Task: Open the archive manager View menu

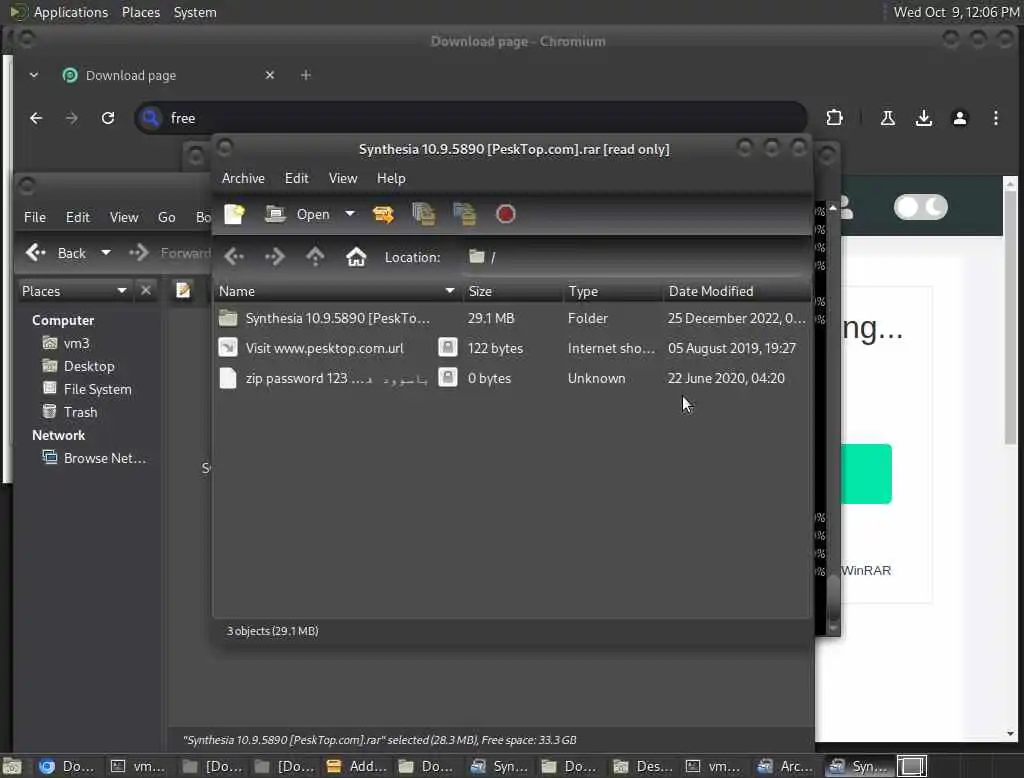Action: point(343,178)
